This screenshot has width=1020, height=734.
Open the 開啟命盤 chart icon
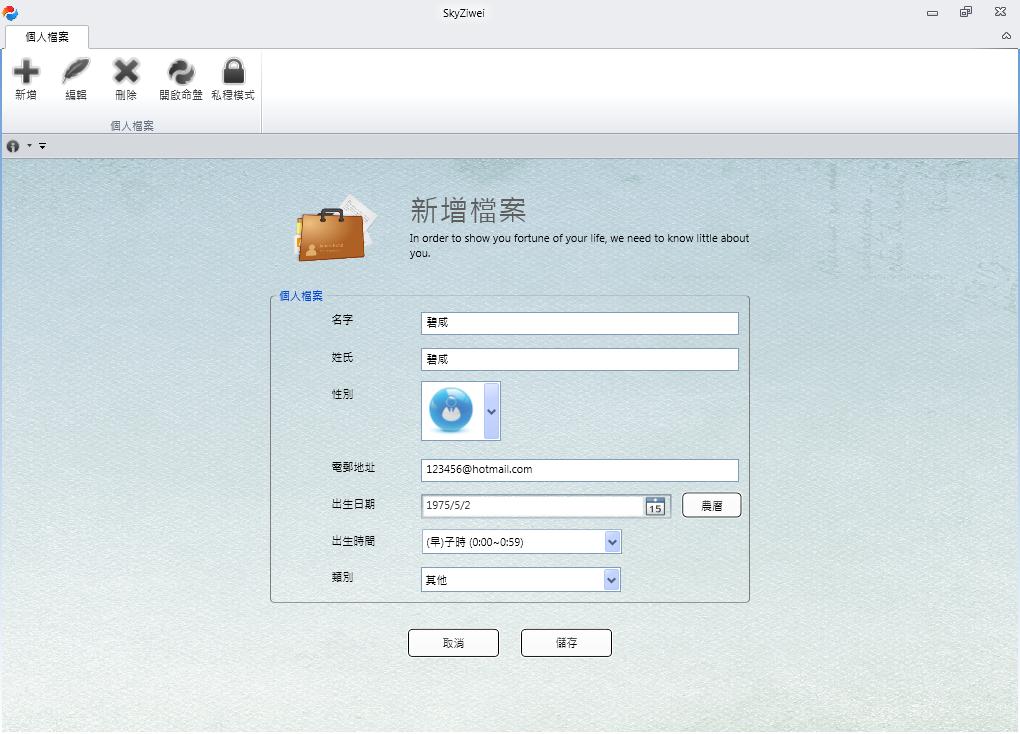click(x=181, y=72)
